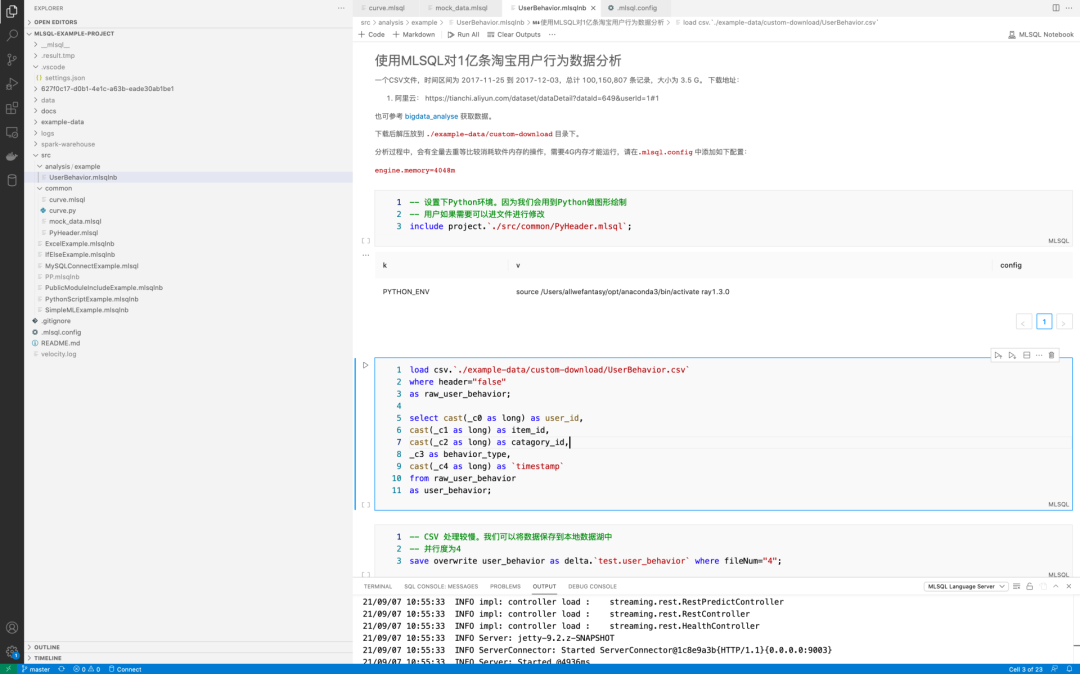The width and height of the screenshot is (1080, 674).
Task: Open the SQL CONSOLE: MESSAGES tab
Action: 441,587
